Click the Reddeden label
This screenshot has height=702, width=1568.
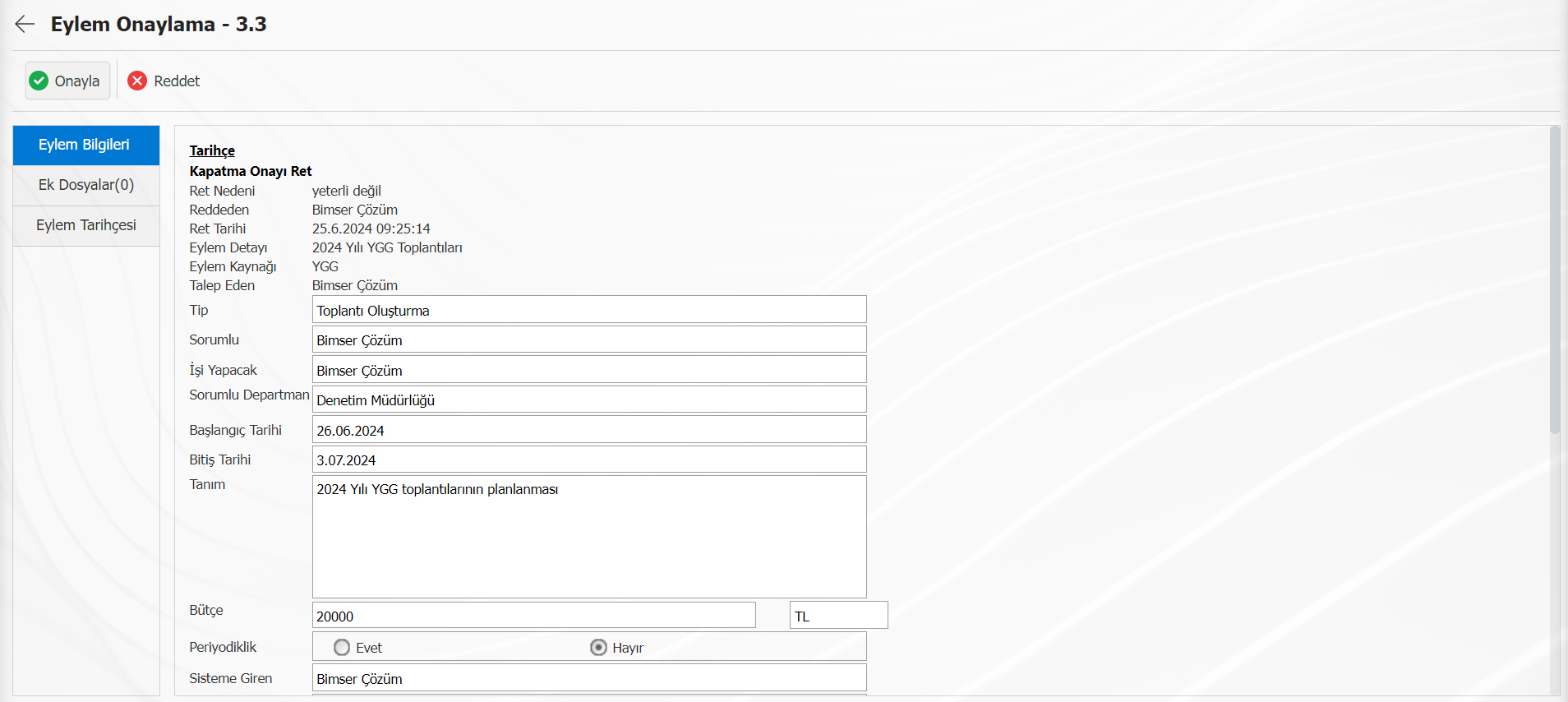tap(219, 210)
